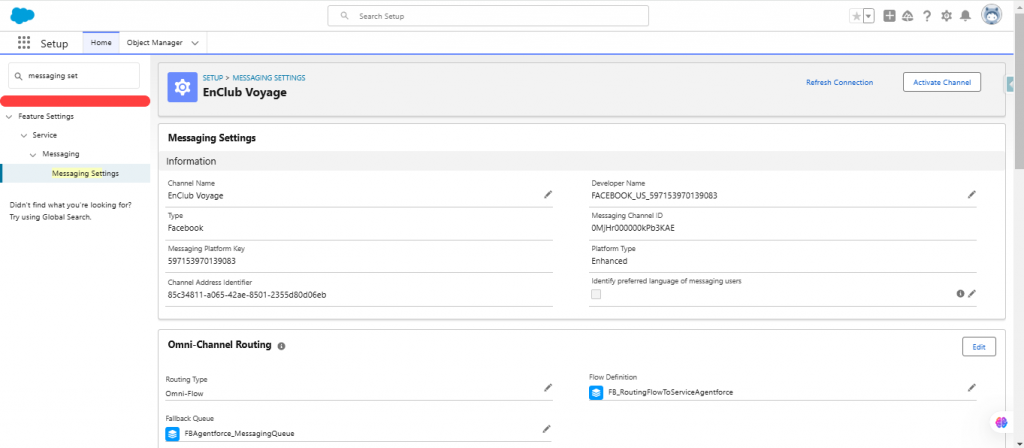Open Global Actions plus icon
Screen dimensions: 1024x448
coord(889,16)
